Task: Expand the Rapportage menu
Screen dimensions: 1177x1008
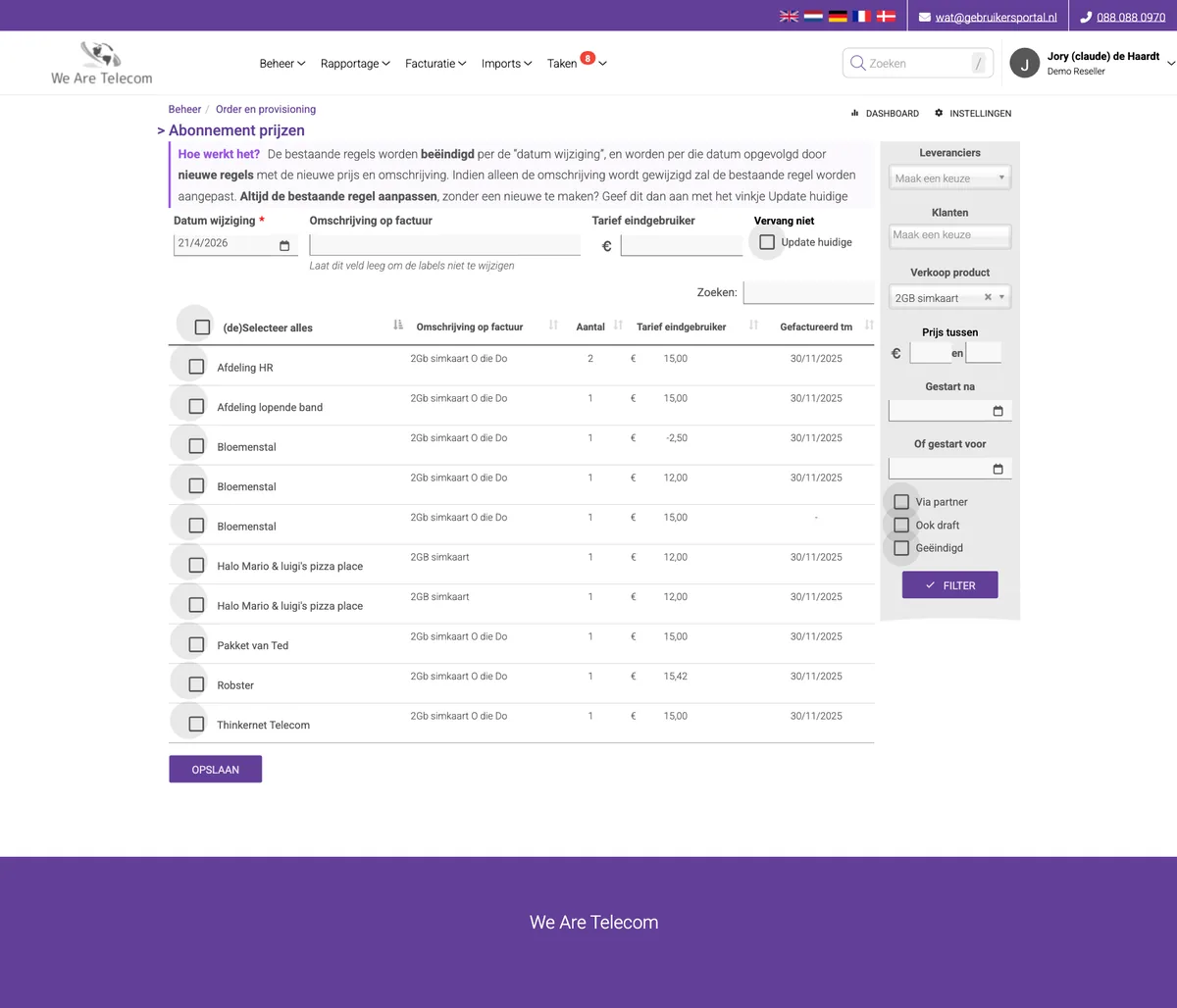Action: [x=355, y=63]
